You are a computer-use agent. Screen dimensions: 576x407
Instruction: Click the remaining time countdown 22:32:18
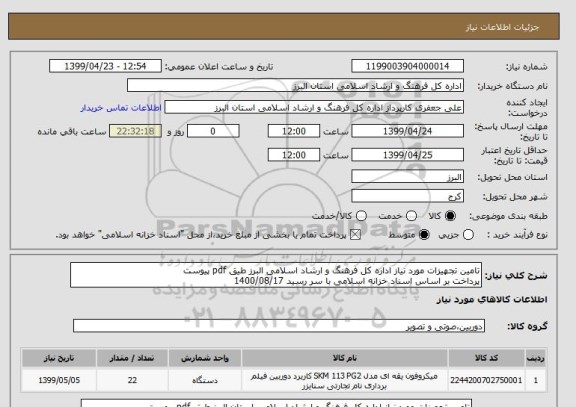(135, 131)
